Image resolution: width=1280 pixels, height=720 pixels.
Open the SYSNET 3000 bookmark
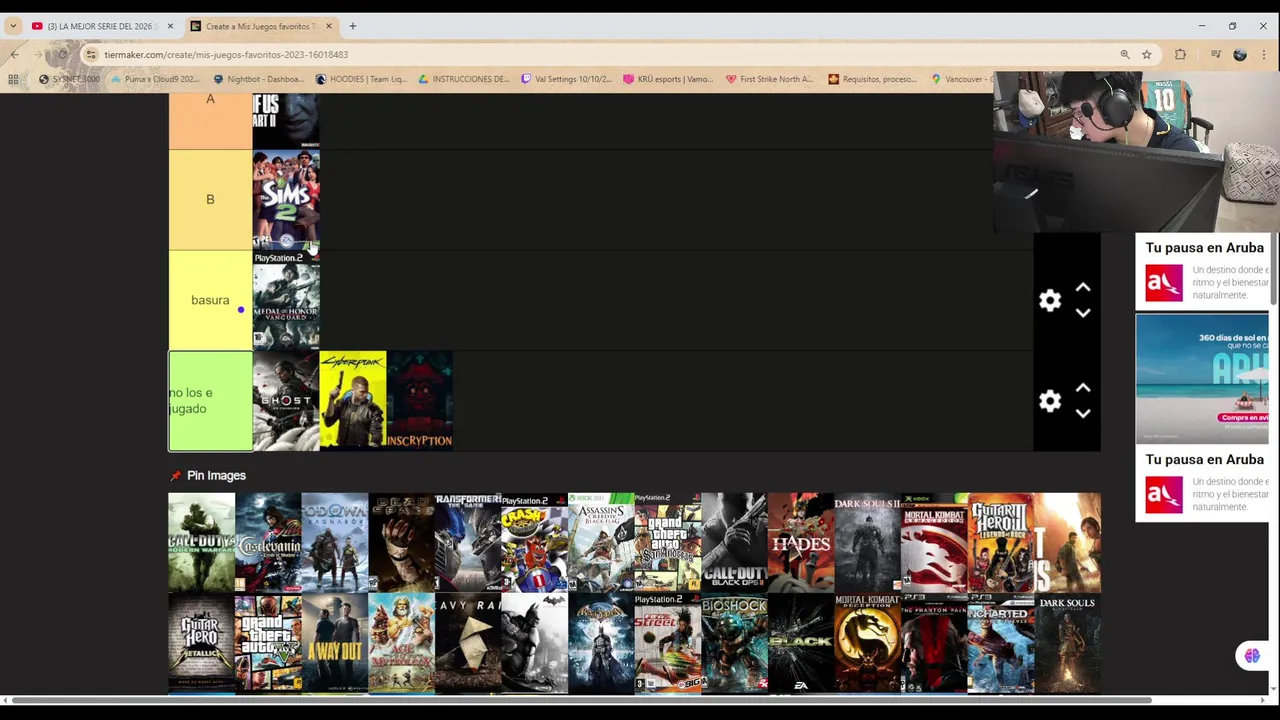pos(69,79)
